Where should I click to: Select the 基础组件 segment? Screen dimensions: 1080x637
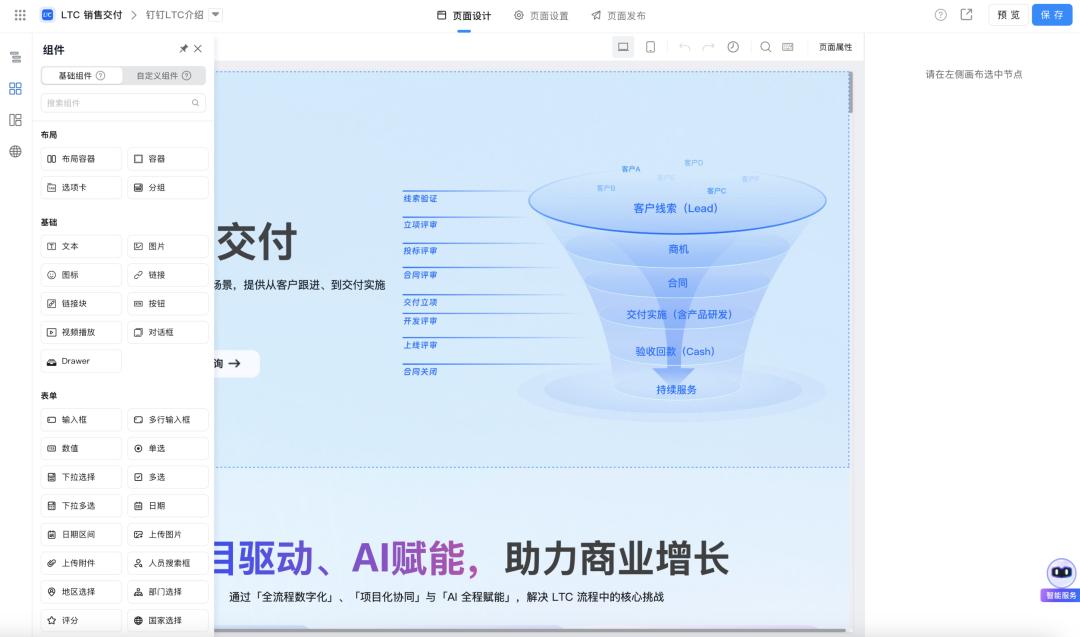click(82, 76)
